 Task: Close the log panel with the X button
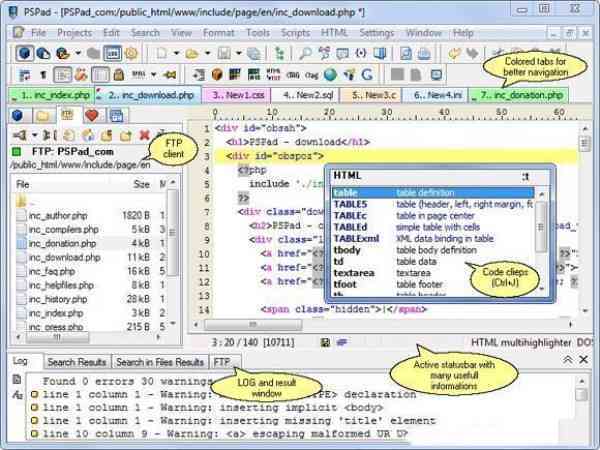584,360
